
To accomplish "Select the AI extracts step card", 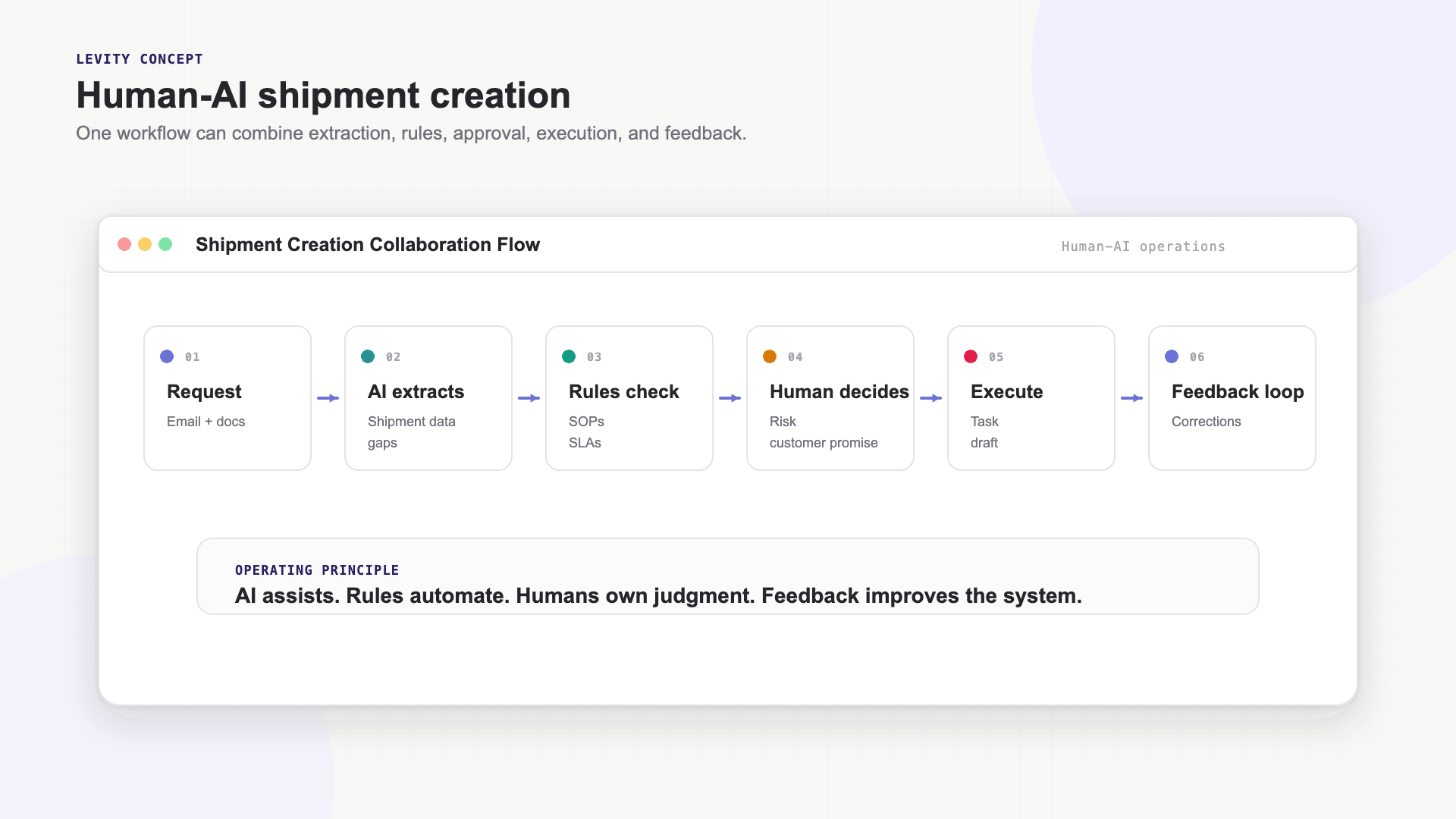I will coord(428,398).
